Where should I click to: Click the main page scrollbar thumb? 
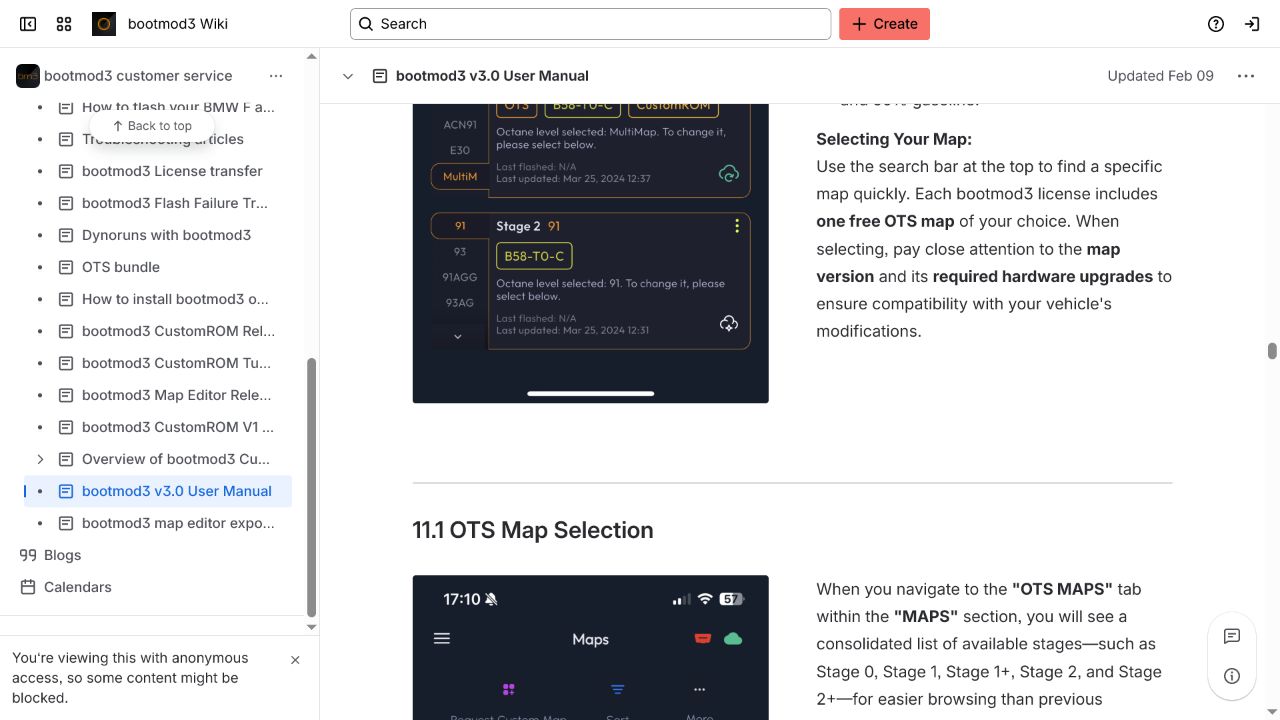click(x=1272, y=351)
